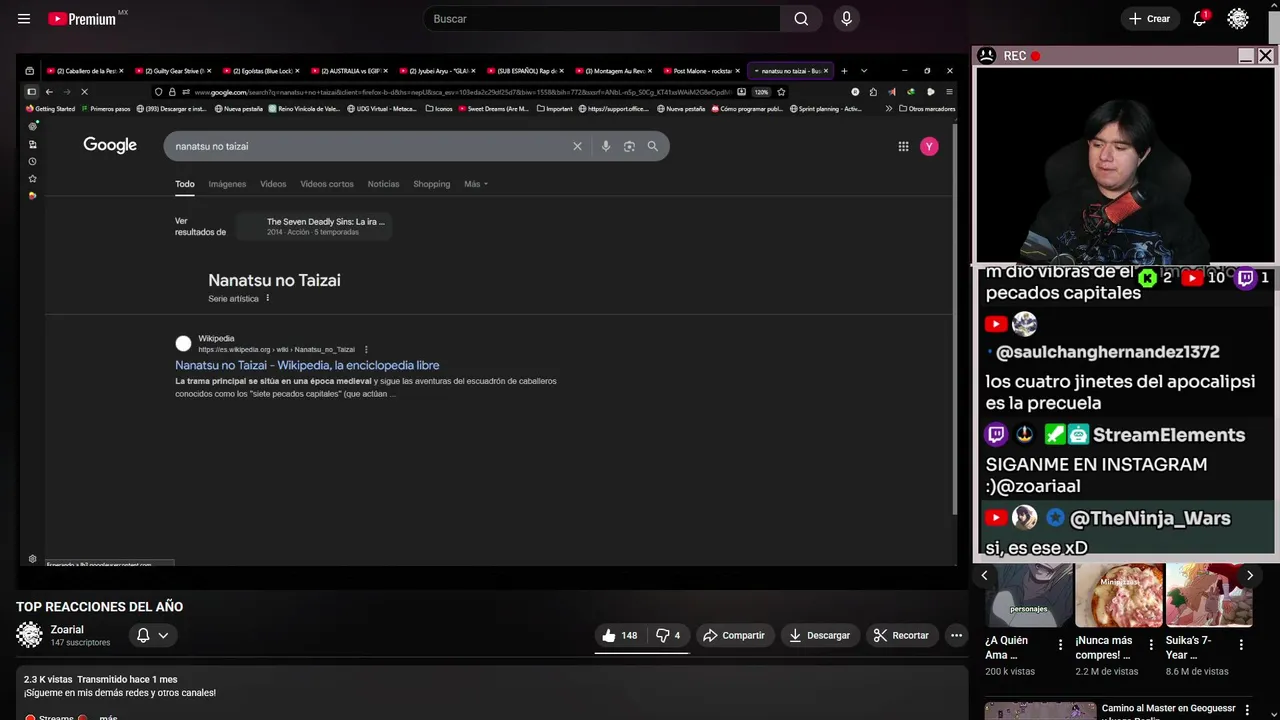Expand subscription notification bell dropdown

pos(153,635)
